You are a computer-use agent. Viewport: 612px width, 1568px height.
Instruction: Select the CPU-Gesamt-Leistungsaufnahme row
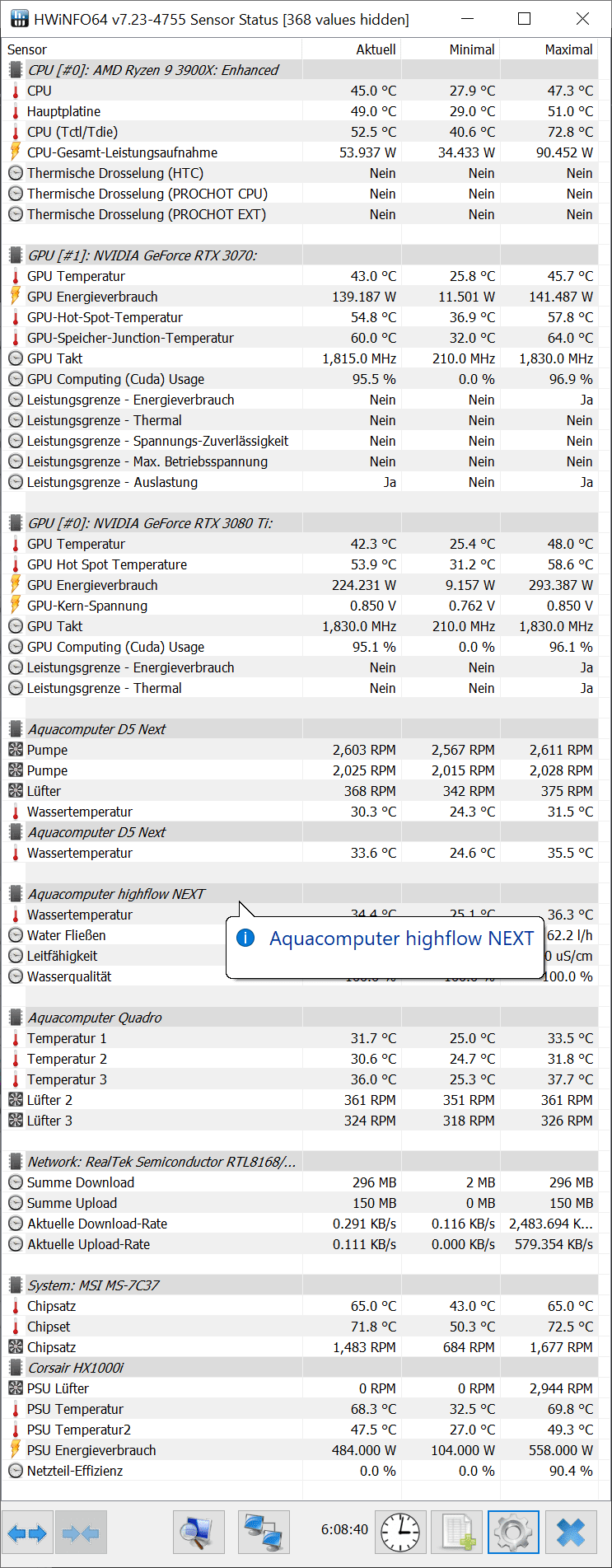point(122,152)
